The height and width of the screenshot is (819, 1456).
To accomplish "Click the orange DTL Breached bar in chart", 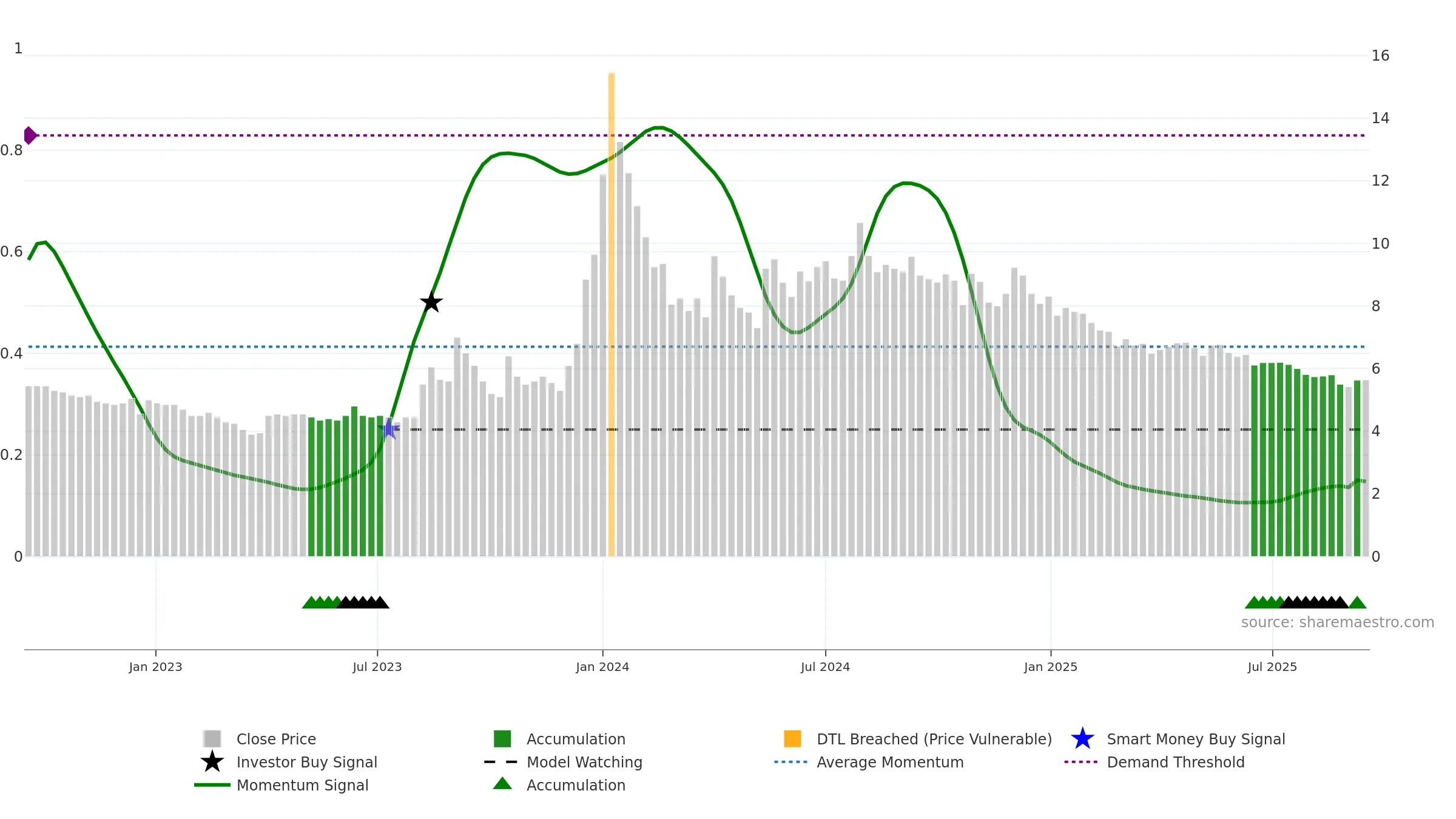I will 612,314.
